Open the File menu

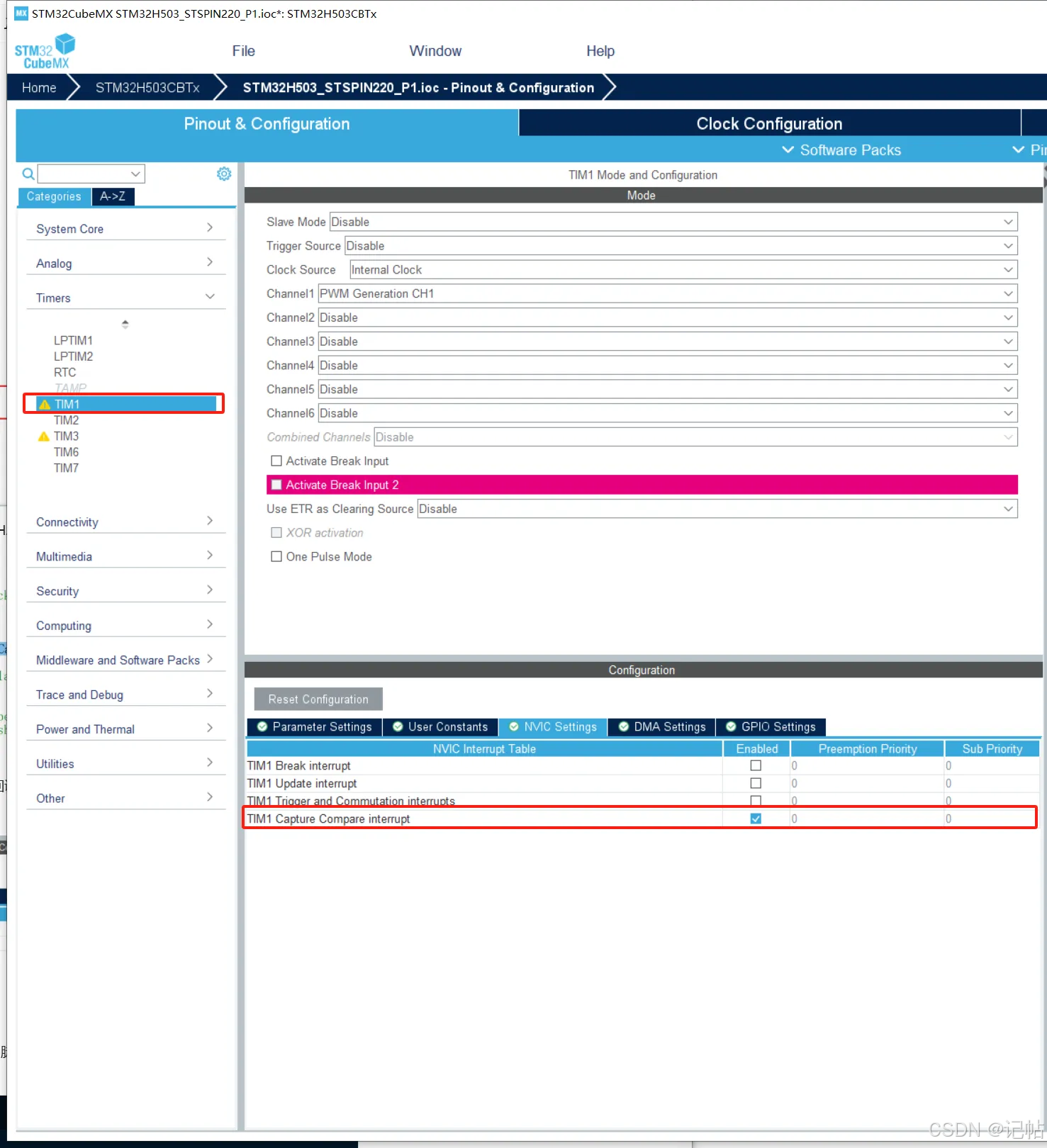[243, 51]
